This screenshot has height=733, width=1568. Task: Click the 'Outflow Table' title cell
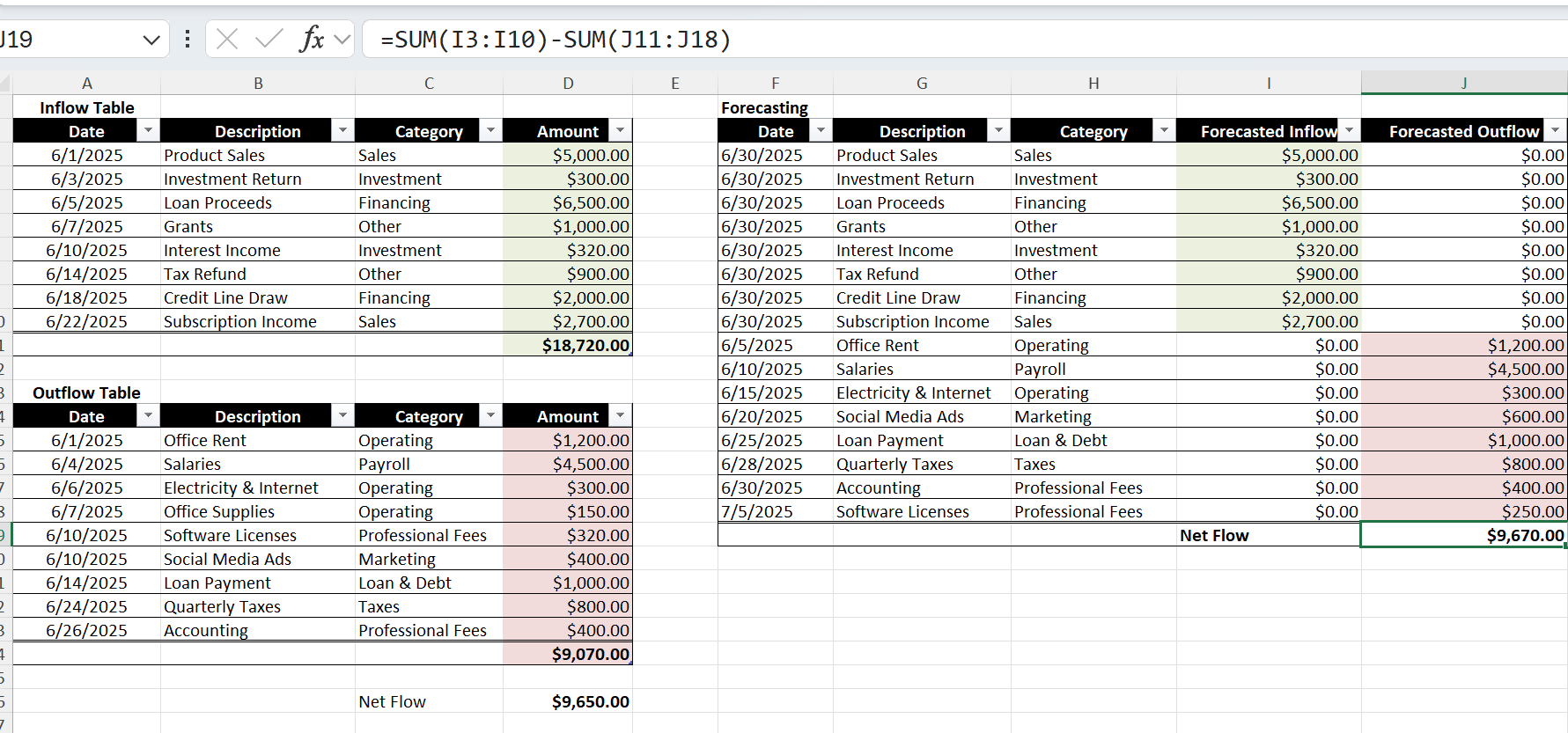coord(86,392)
